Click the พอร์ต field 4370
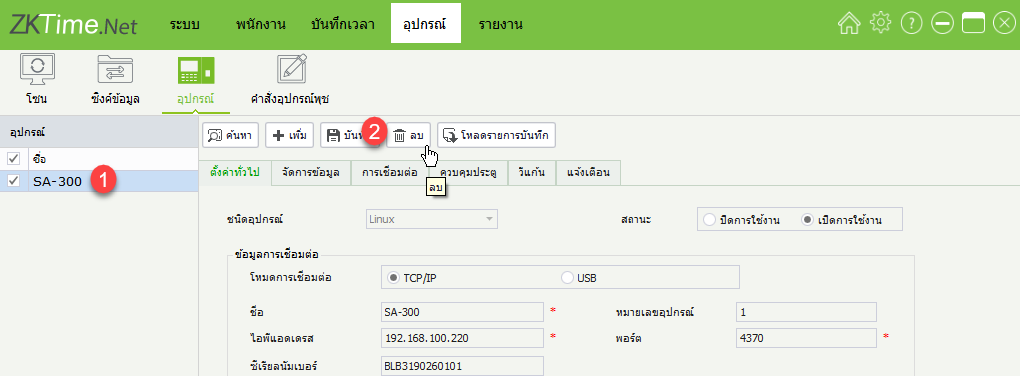The width and height of the screenshot is (1020, 376). 807,338
